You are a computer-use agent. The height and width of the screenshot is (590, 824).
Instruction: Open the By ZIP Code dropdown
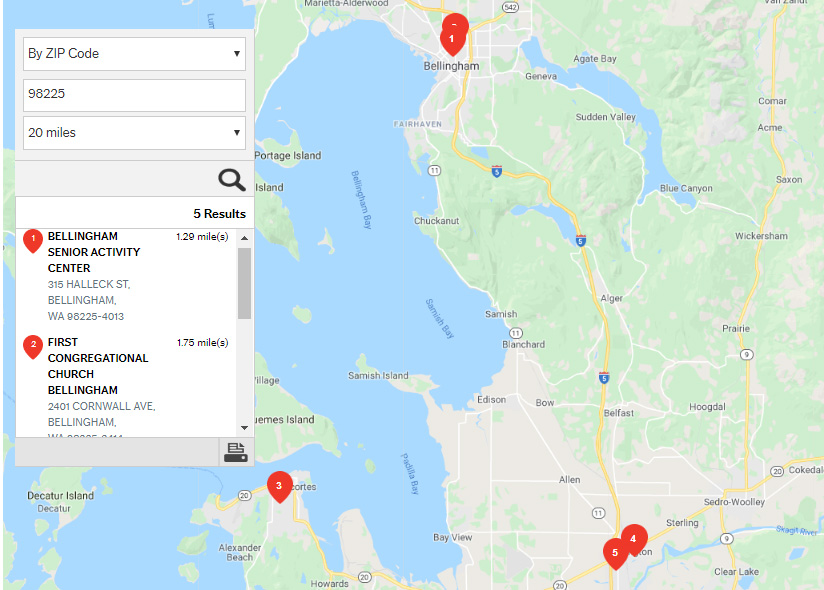click(134, 54)
